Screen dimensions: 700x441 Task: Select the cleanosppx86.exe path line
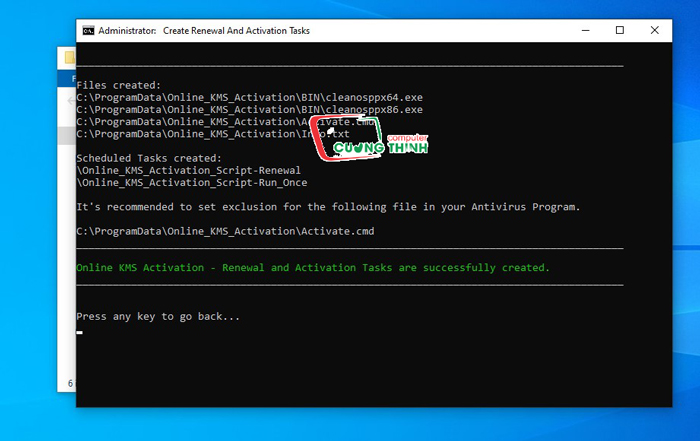coord(250,109)
